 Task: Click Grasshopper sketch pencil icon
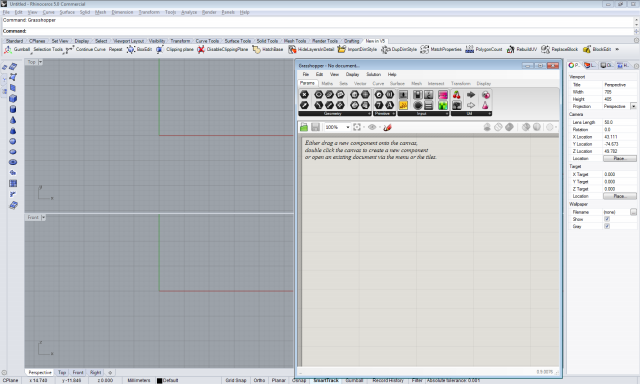tap(387, 127)
